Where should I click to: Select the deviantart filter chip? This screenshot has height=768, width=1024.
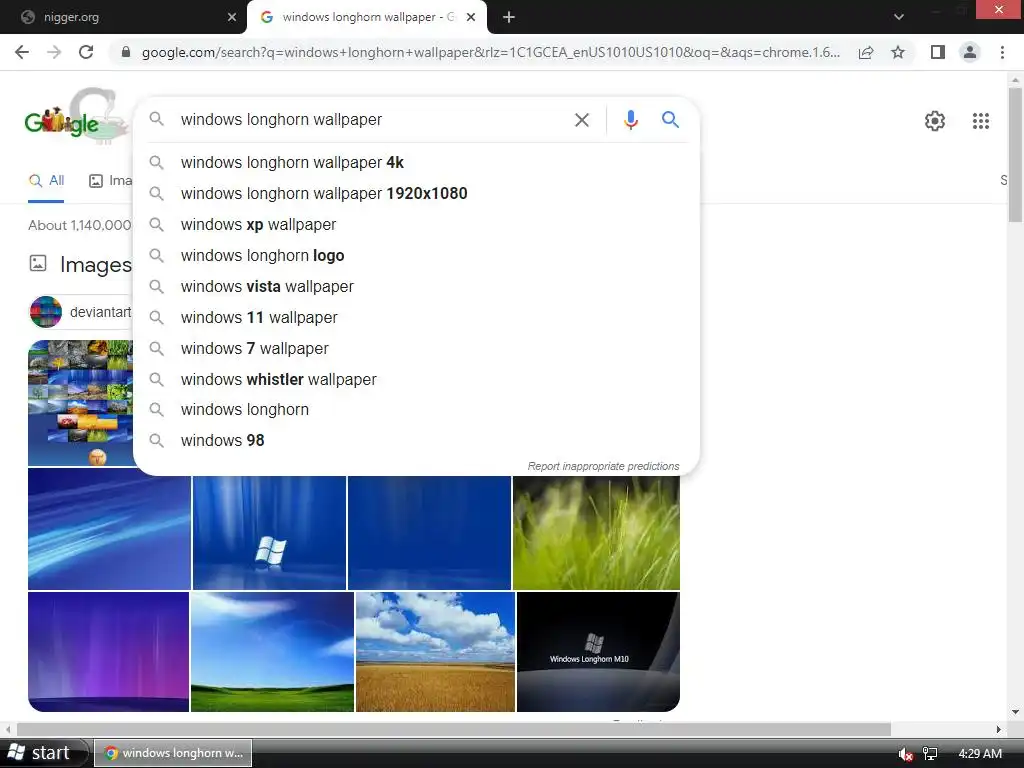click(81, 312)
